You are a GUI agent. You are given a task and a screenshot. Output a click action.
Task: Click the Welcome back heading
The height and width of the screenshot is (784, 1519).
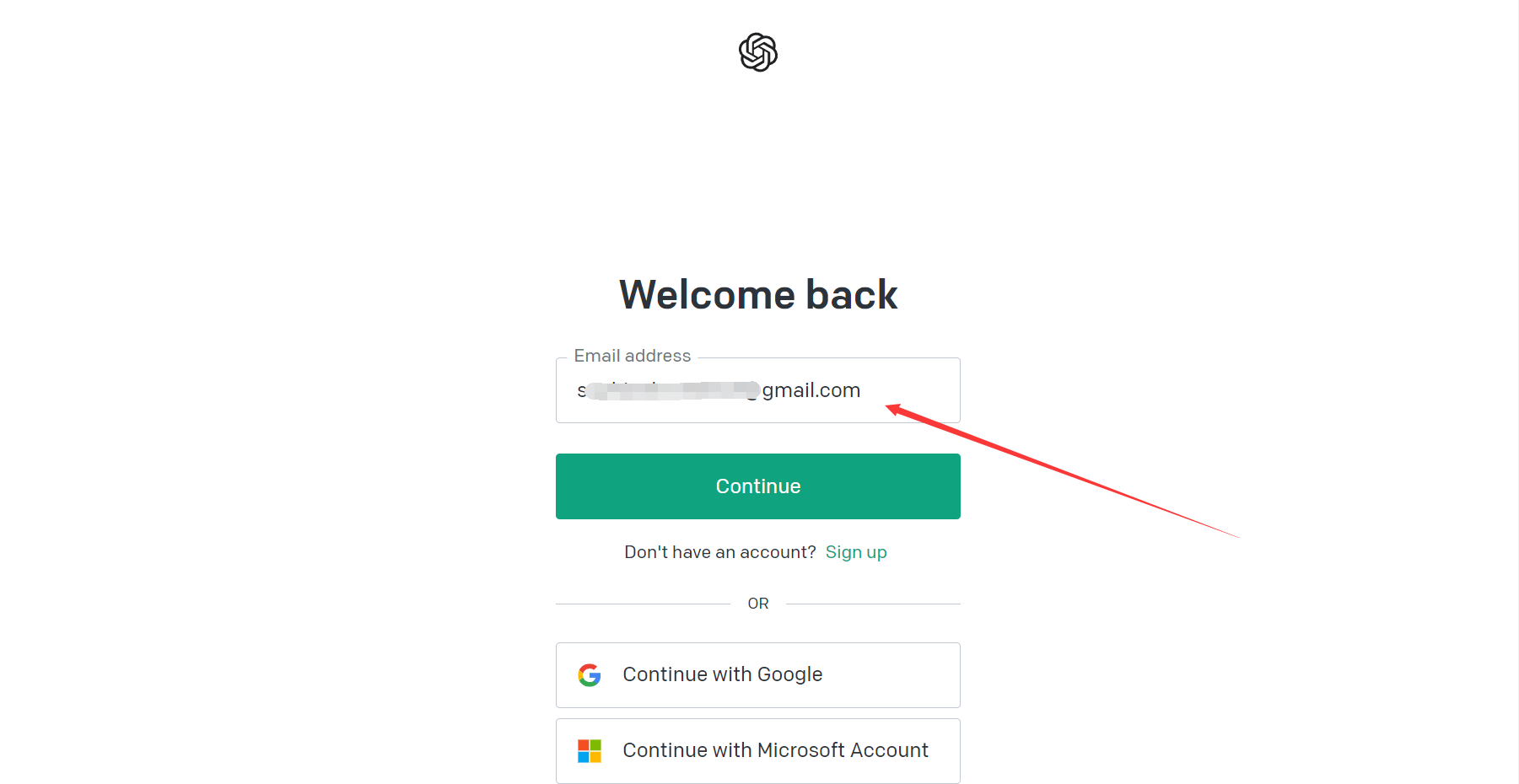click(x=757, y=294)
